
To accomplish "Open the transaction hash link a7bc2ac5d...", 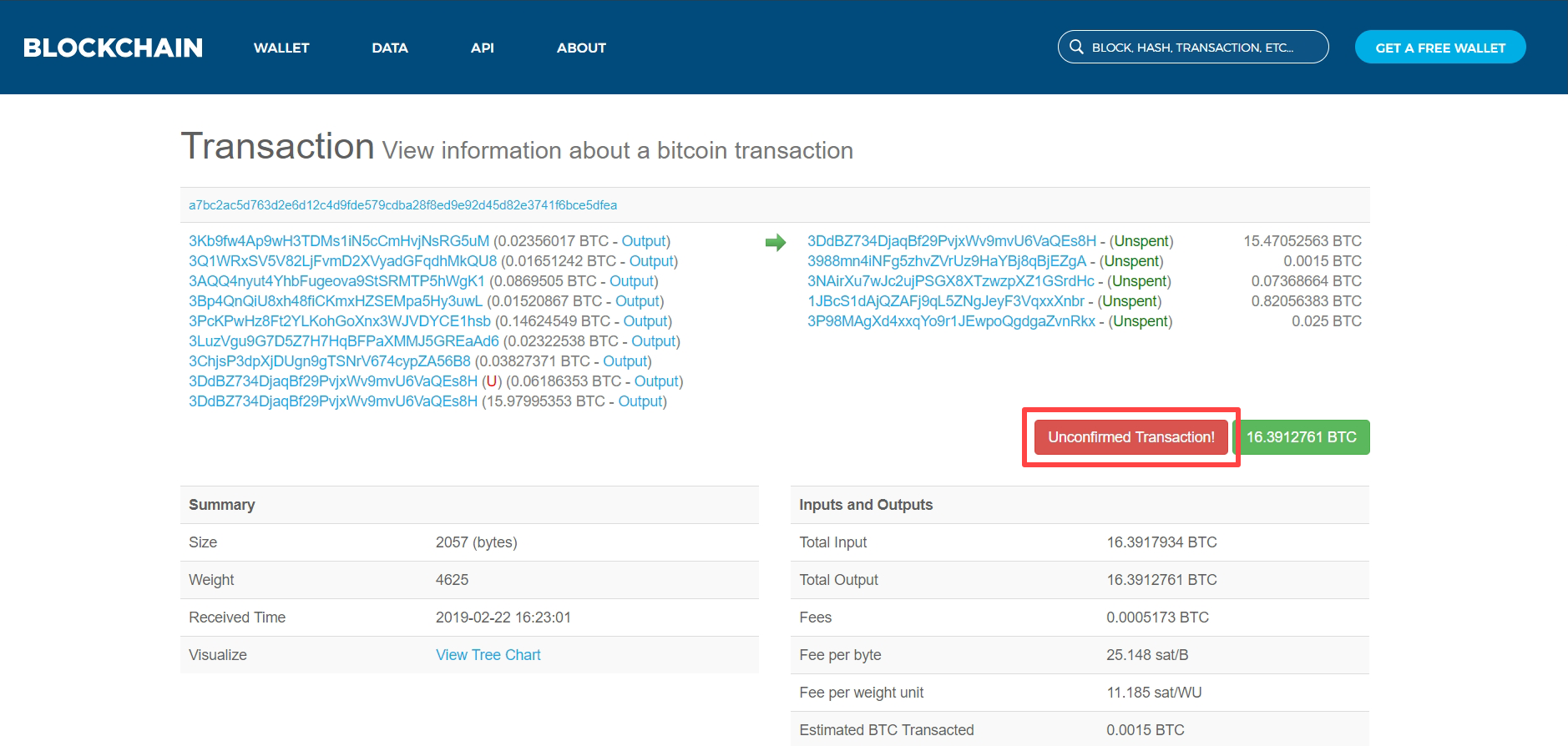I will point(402,205).
